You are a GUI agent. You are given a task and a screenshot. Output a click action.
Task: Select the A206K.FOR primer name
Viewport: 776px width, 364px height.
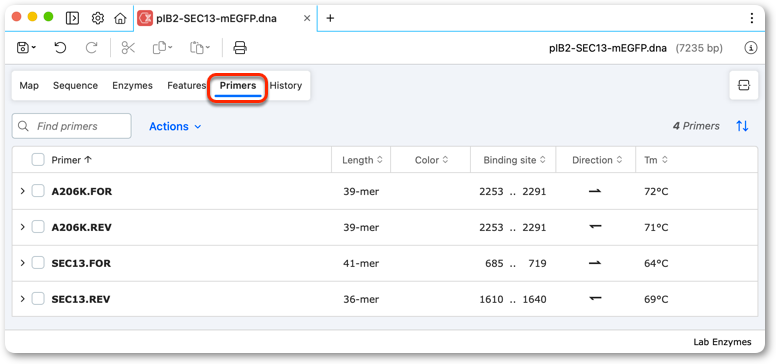82,191
